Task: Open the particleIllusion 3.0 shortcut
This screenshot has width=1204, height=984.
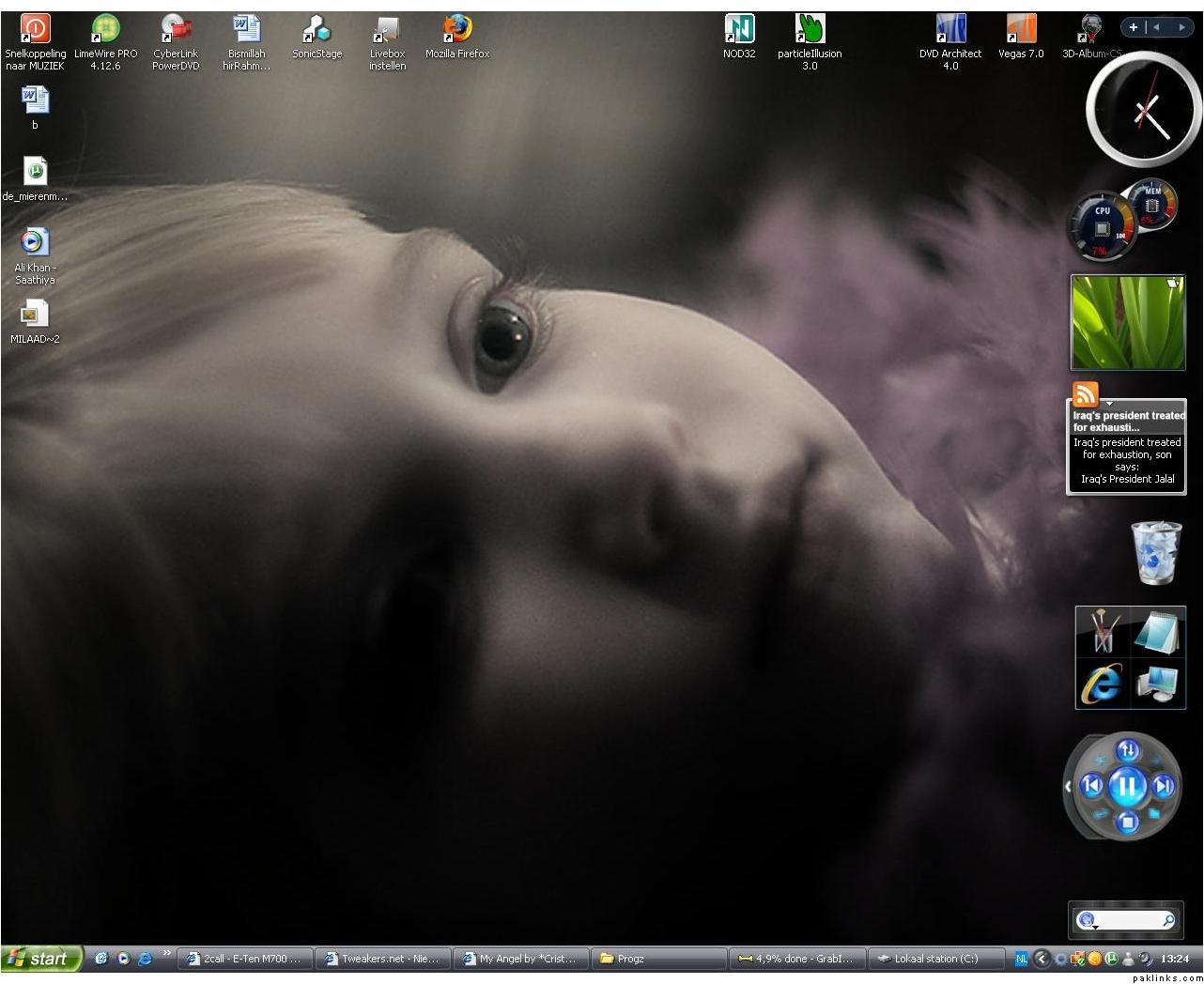Action: click(809, 30)
